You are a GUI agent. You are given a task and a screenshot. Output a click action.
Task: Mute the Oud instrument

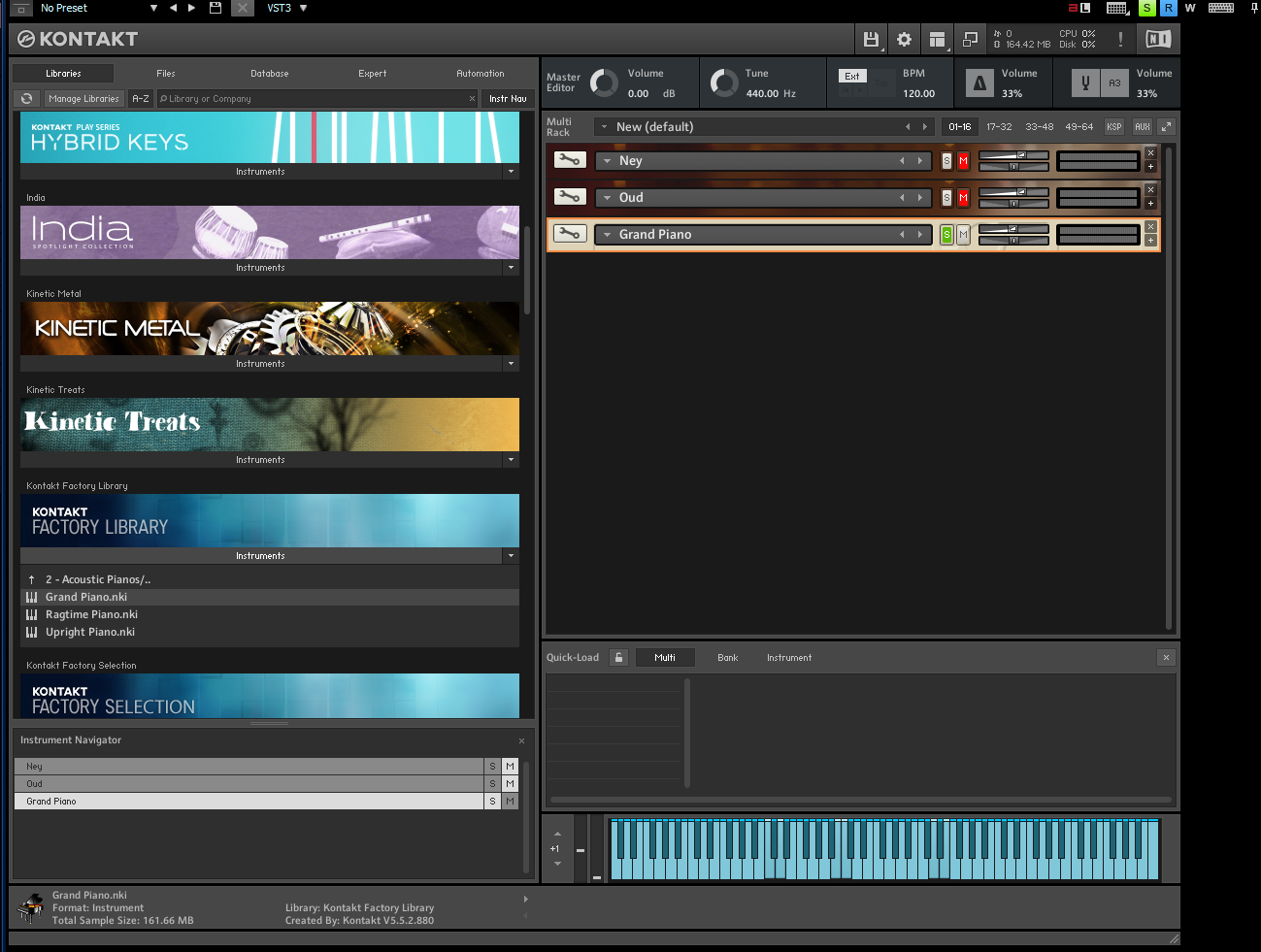click(x=963, y=198)
